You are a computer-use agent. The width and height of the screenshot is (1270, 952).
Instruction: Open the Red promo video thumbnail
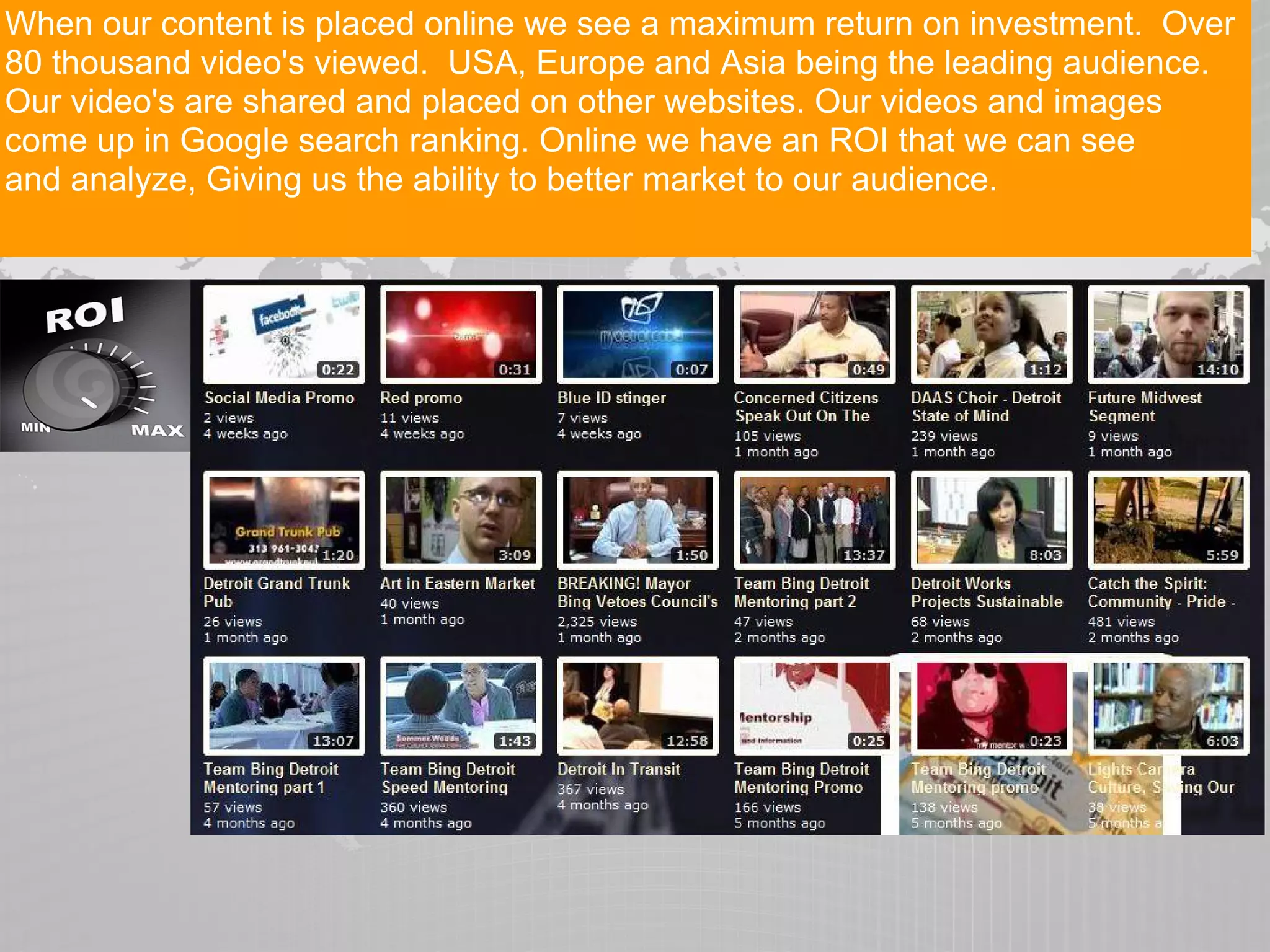pyautogui.click(x=461, y=335)
